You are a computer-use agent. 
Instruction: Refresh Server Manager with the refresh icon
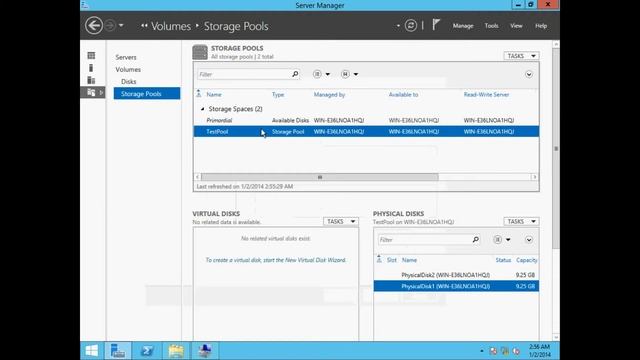411,26
